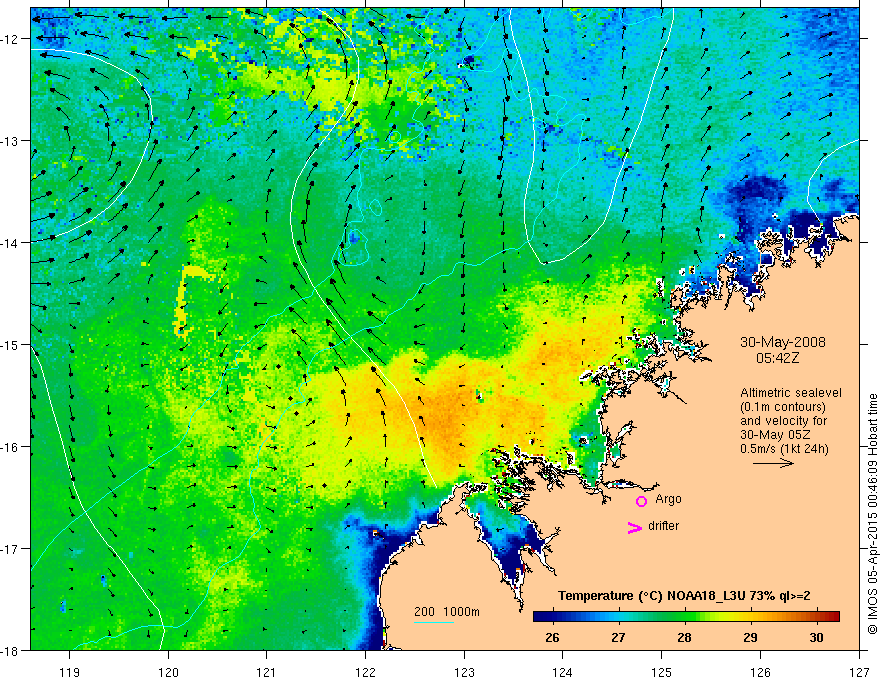Click the longitude axis label '120'
The width and height of the screenshot is (880, 680).
point(168,672)
